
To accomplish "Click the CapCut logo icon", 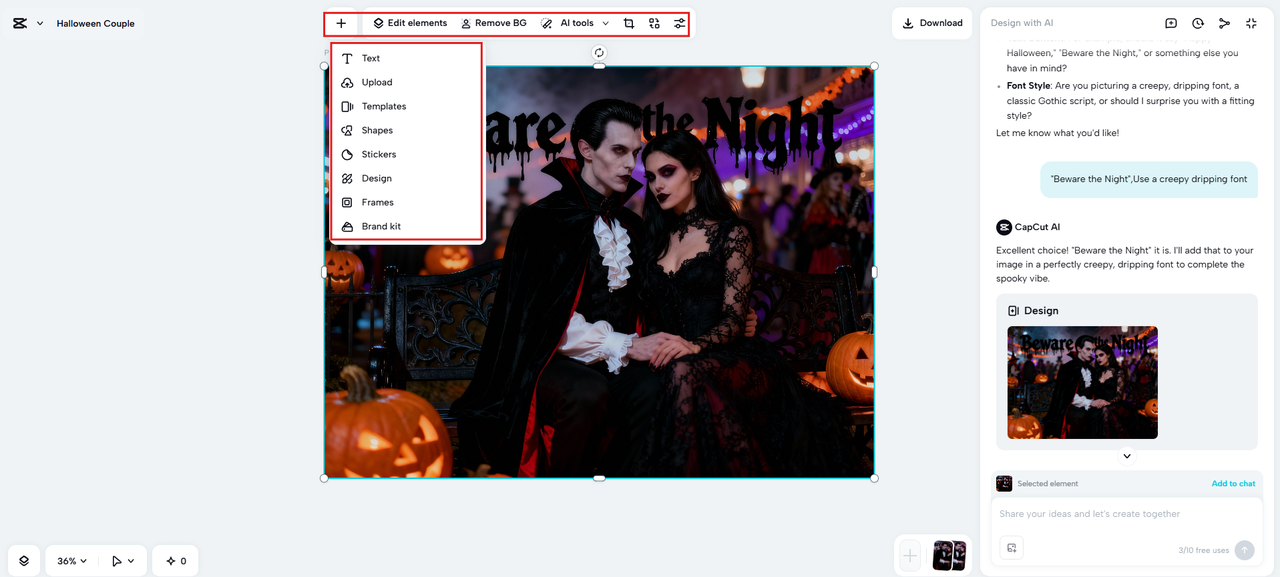I will (x=21, y=23).
